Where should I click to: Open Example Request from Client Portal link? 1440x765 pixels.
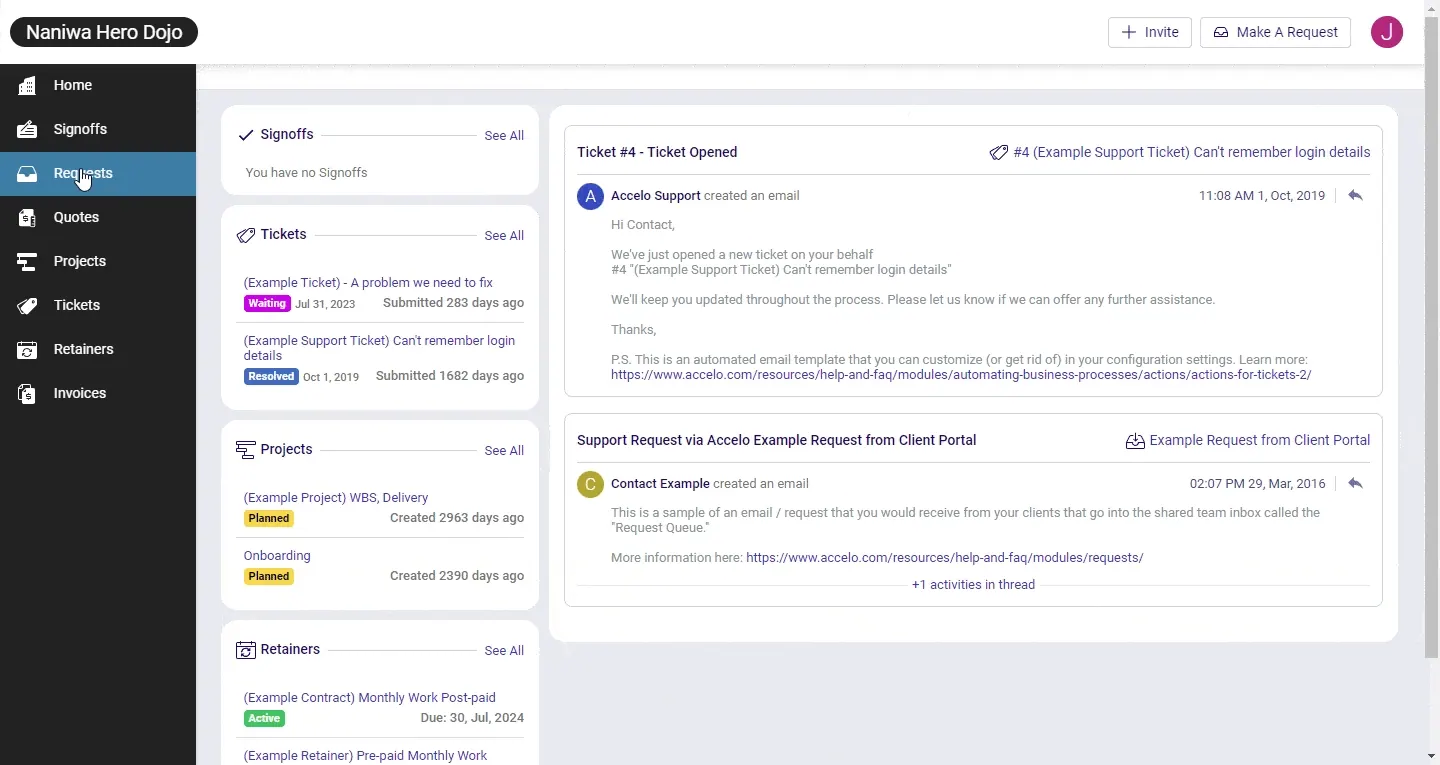pos(1260,441)
